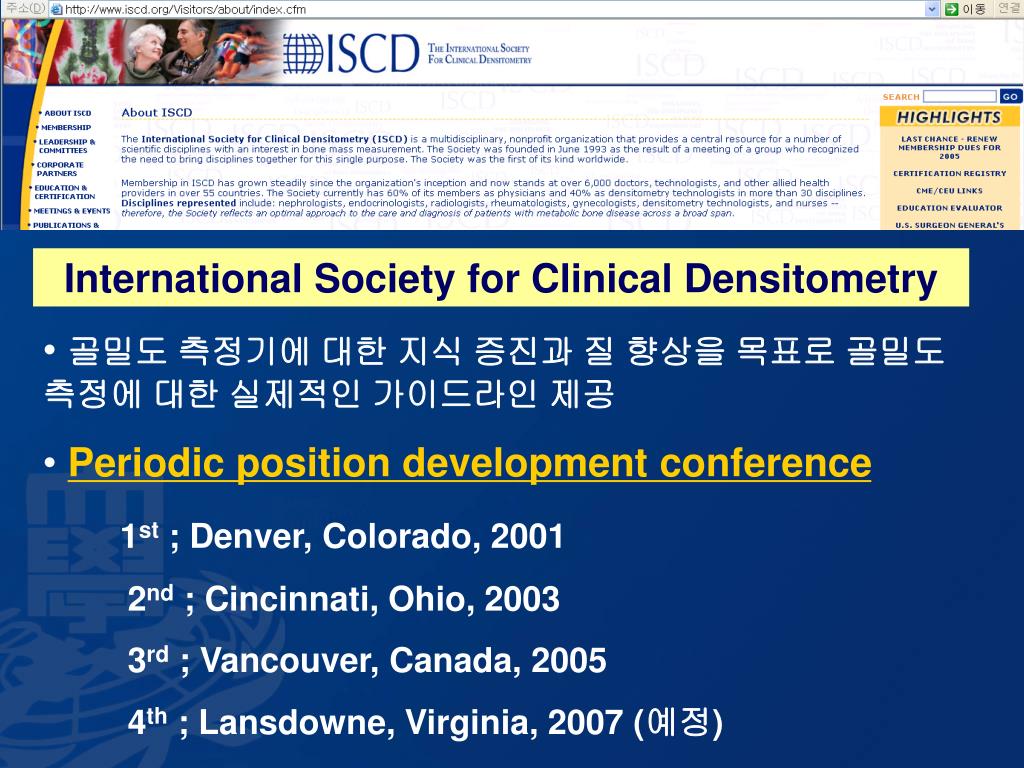The width and height of the screenshot is (1024, 768).
Task: Click the Korean bullet text starting 골밀도 측정기에
Action: click(x=494, y=372)
